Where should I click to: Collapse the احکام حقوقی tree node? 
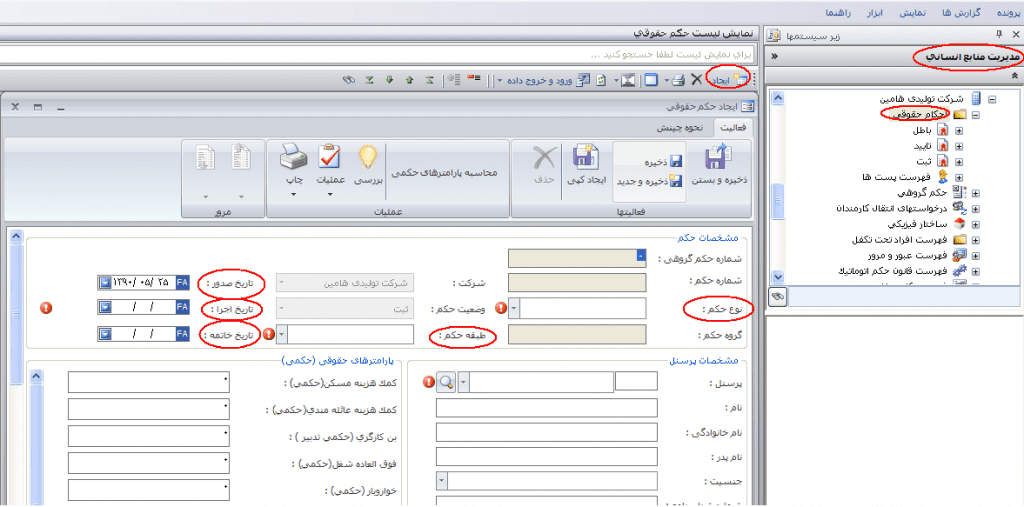974,115
